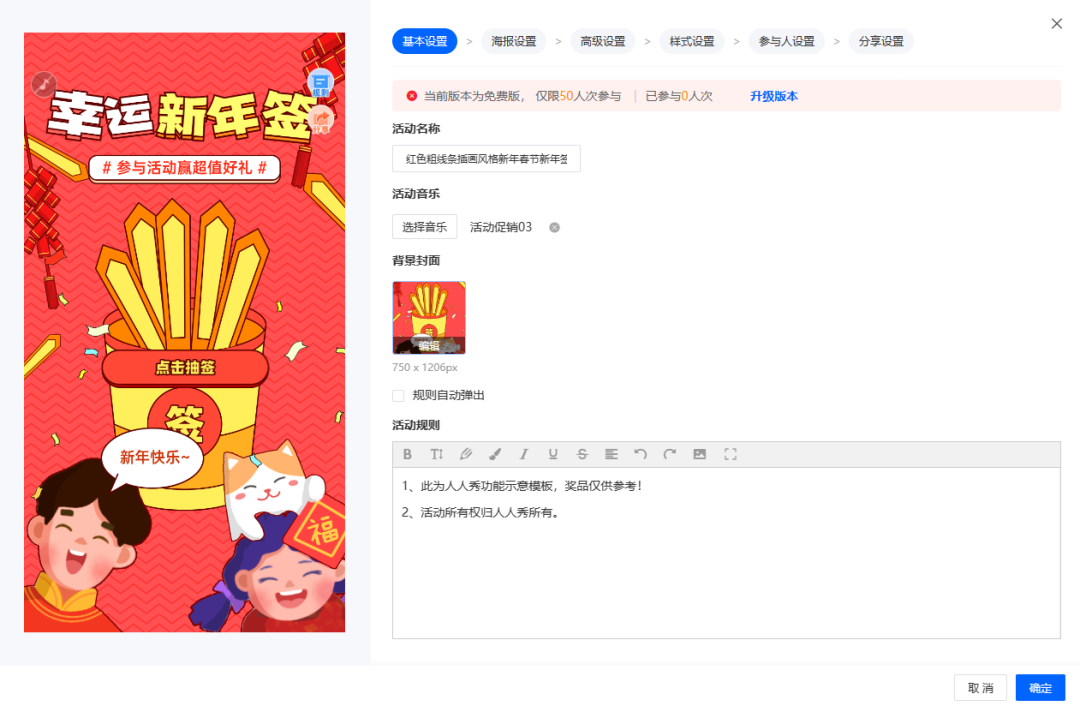Redo the last edit

click(669, 454)
